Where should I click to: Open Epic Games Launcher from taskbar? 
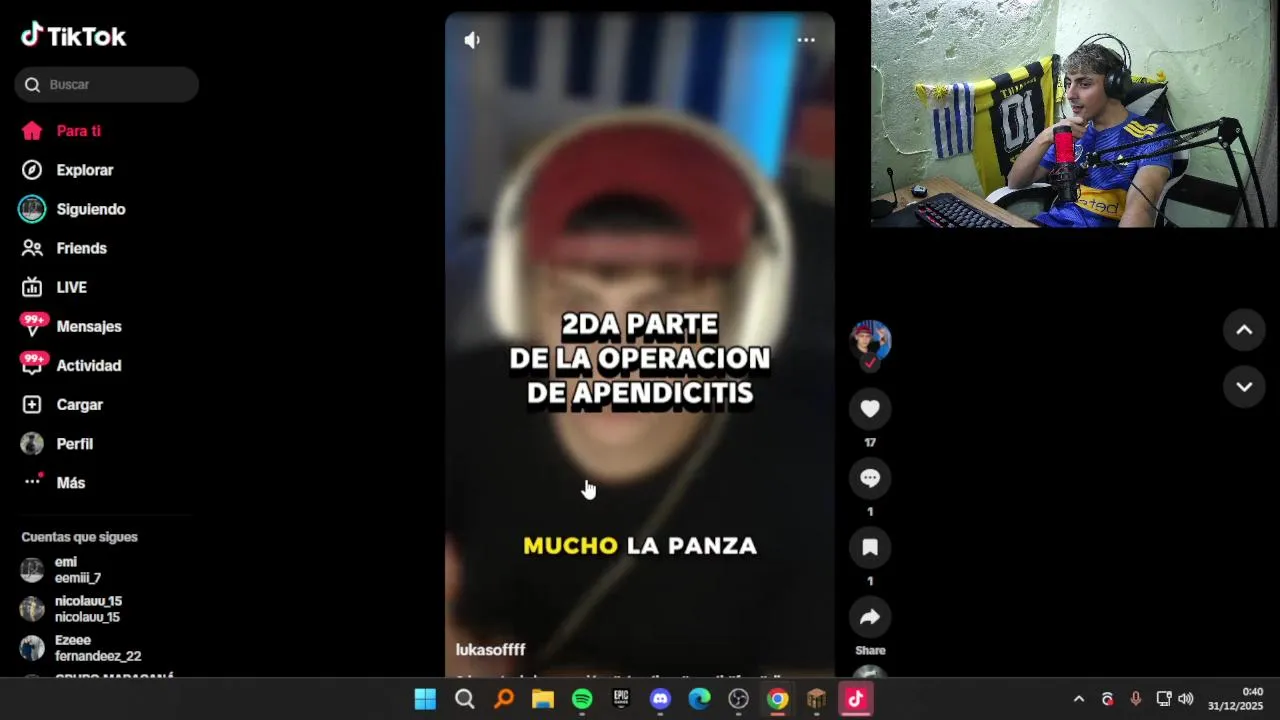621,699
